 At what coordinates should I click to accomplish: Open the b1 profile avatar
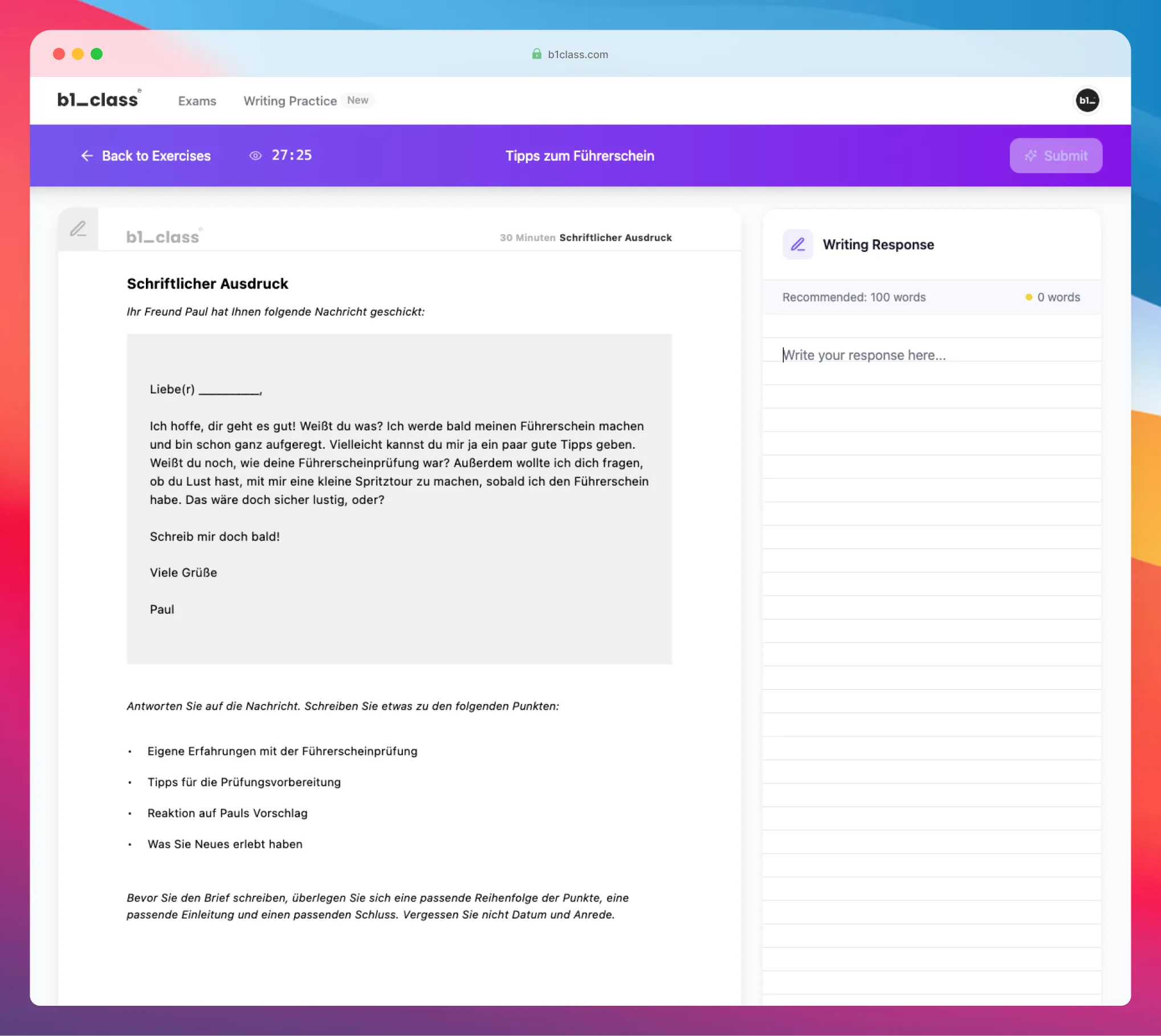(1087, 100)
